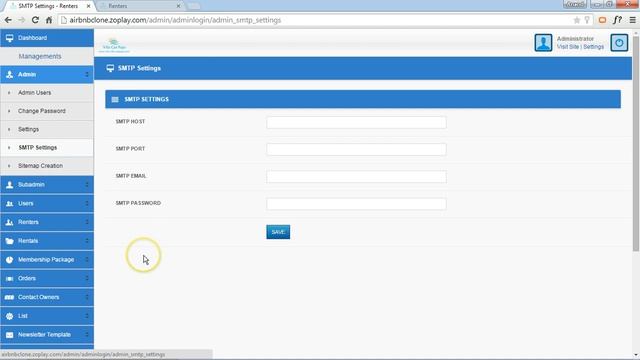Click the administrator avatar icon
This screenshot has width=640, height=360.
(x=543, y=42)
